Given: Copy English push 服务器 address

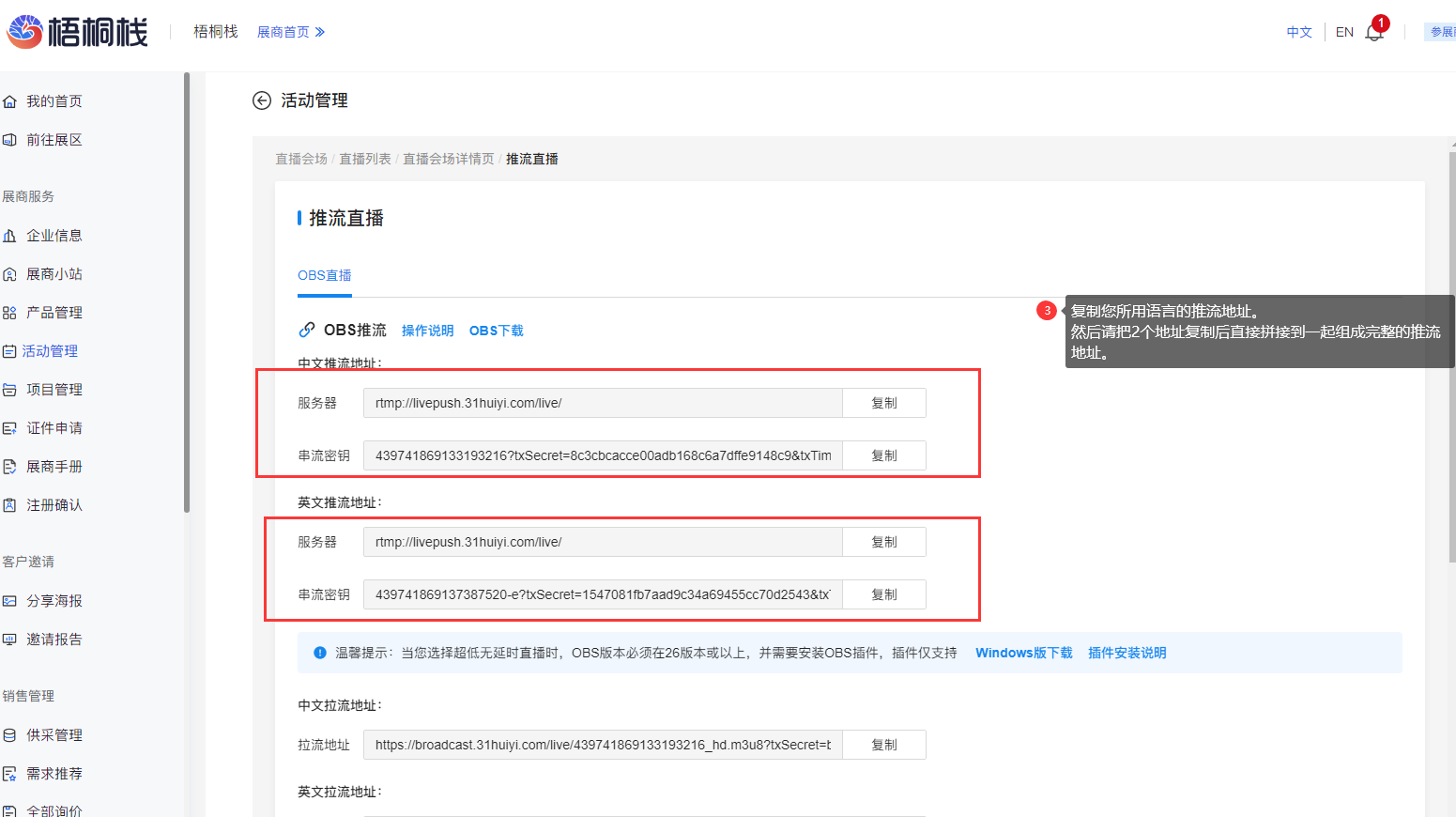Looking at the screenshot, I should point(884,542).
